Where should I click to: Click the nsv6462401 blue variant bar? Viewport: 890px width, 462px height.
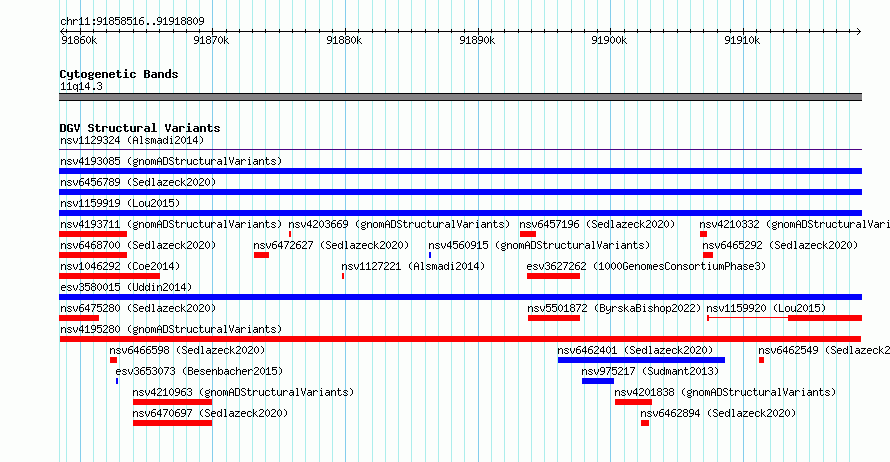point(641,360)
